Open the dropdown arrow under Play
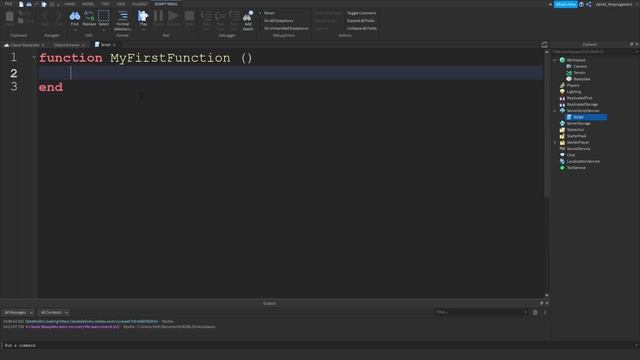 [143, 30]
